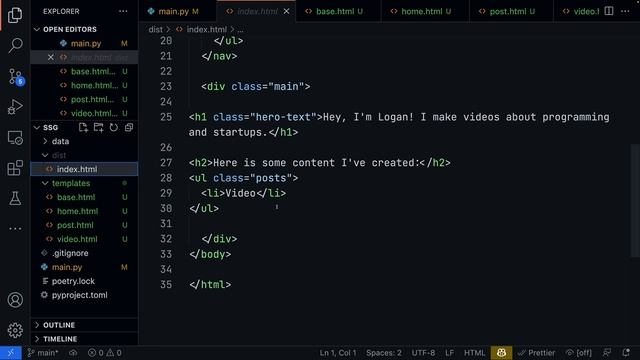Open the .gitignore file

click(x=84, y=253)
